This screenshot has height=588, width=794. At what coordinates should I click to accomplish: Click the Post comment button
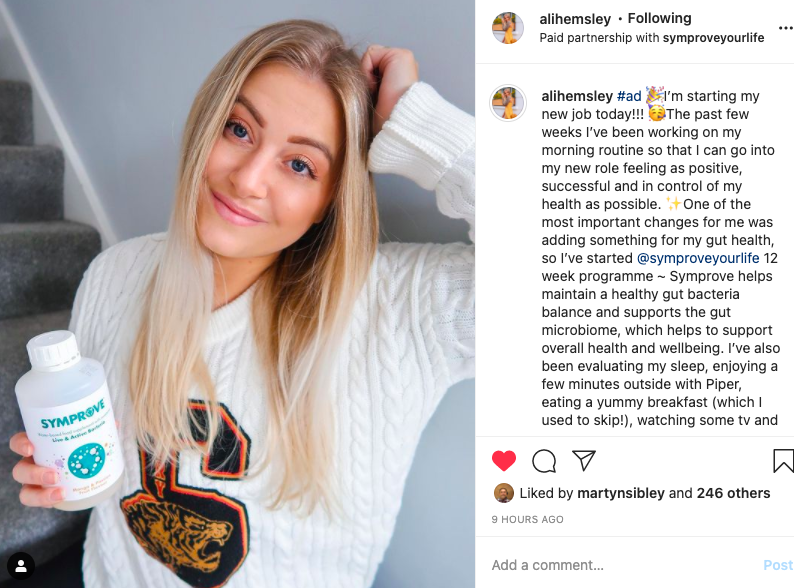tap(778, 565)
